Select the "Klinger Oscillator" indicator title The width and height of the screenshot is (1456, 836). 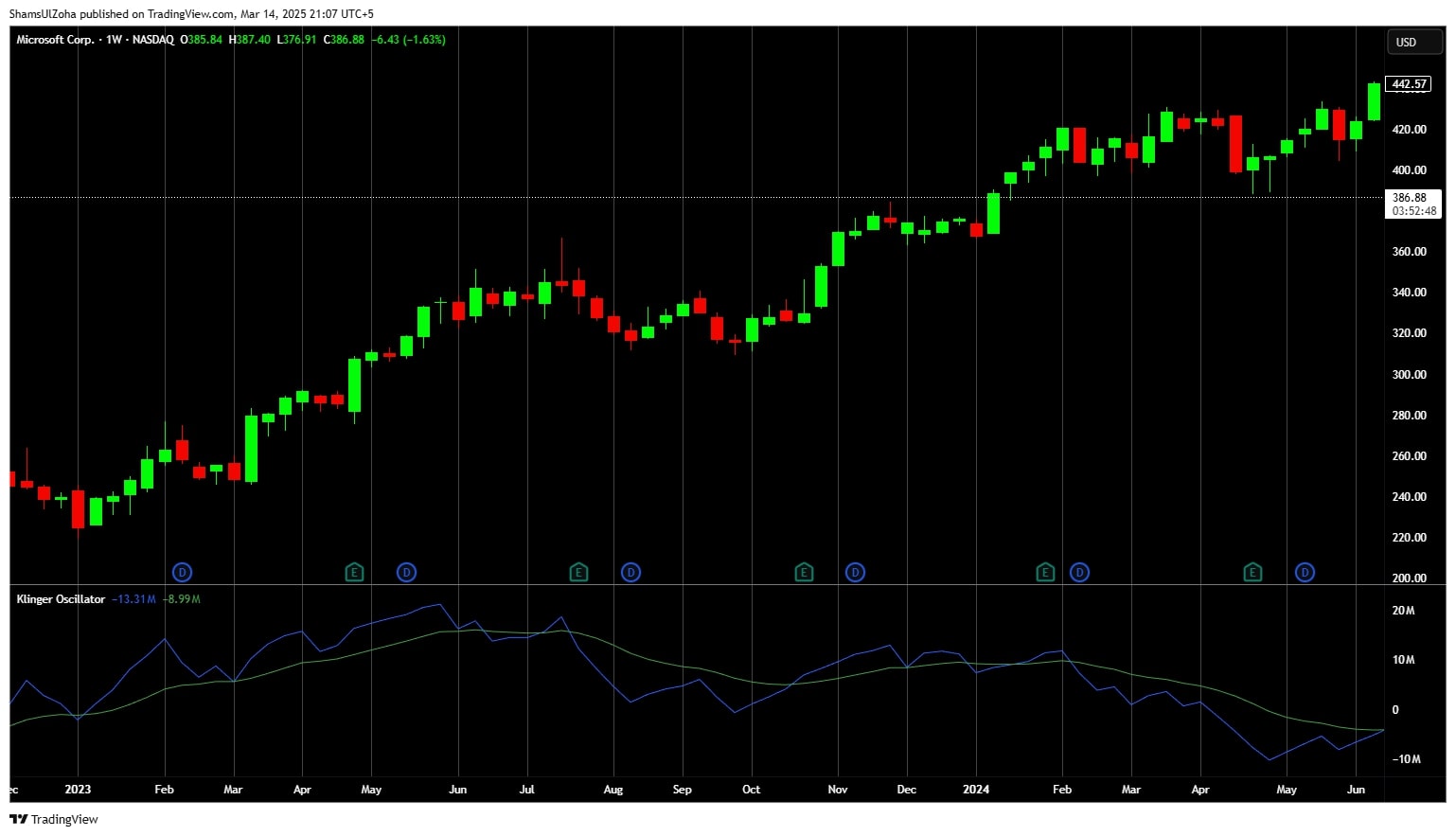(x=61, y=599)
